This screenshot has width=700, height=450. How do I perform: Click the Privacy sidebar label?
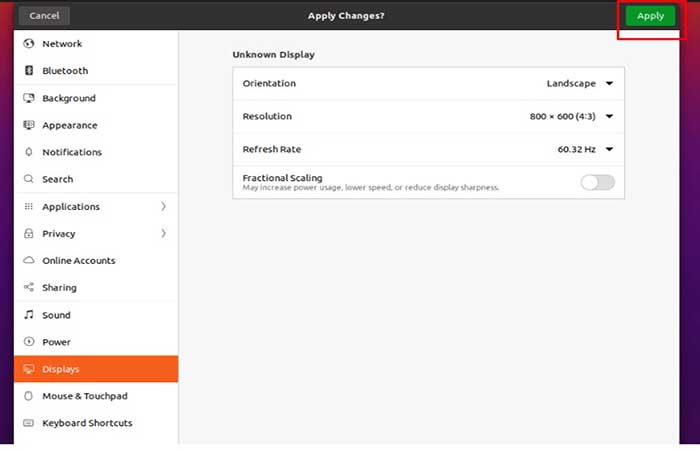pyautogui.click(x=58, y=233)
